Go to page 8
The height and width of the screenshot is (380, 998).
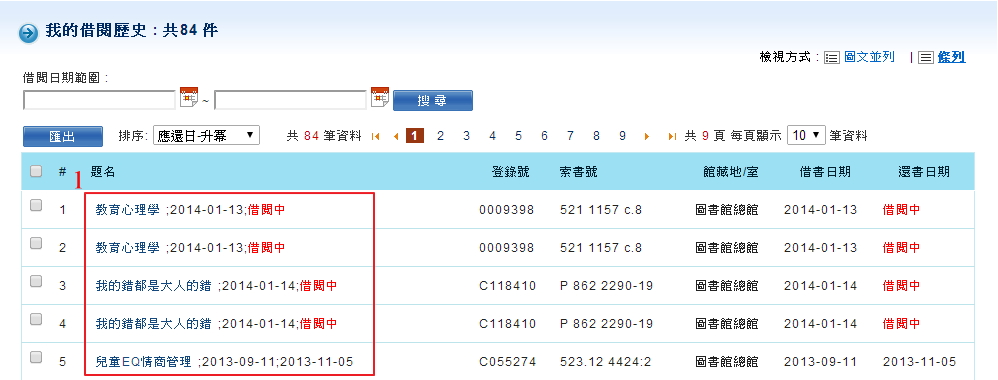(x=596, y=136)
